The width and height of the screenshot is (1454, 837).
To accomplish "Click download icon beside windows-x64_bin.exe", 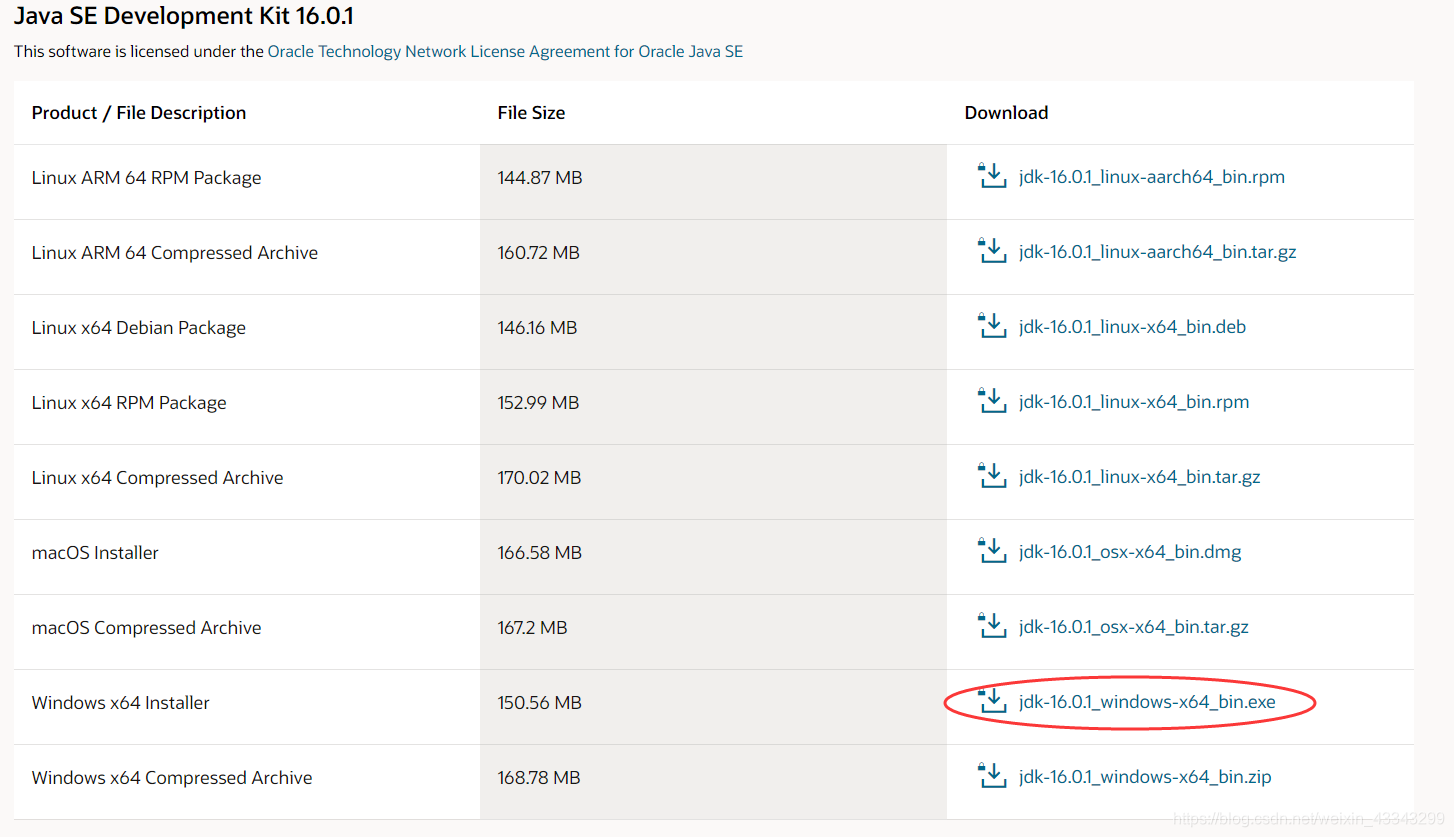I will coord(991,701).
